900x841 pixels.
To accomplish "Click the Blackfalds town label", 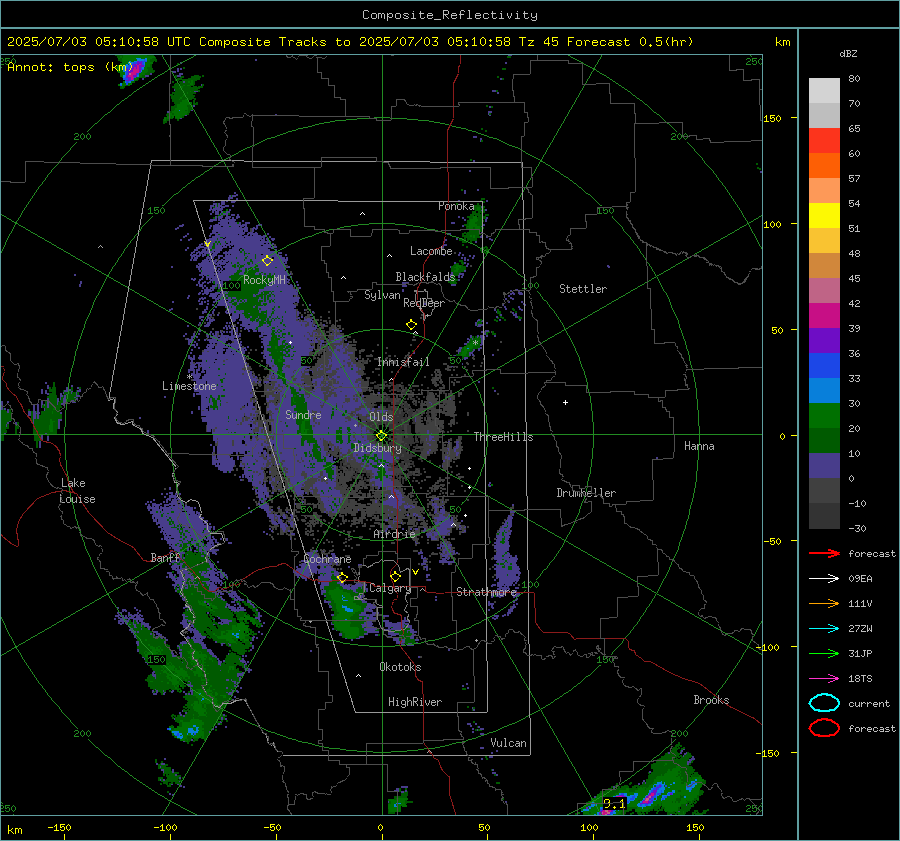I will tap(425, 277).
